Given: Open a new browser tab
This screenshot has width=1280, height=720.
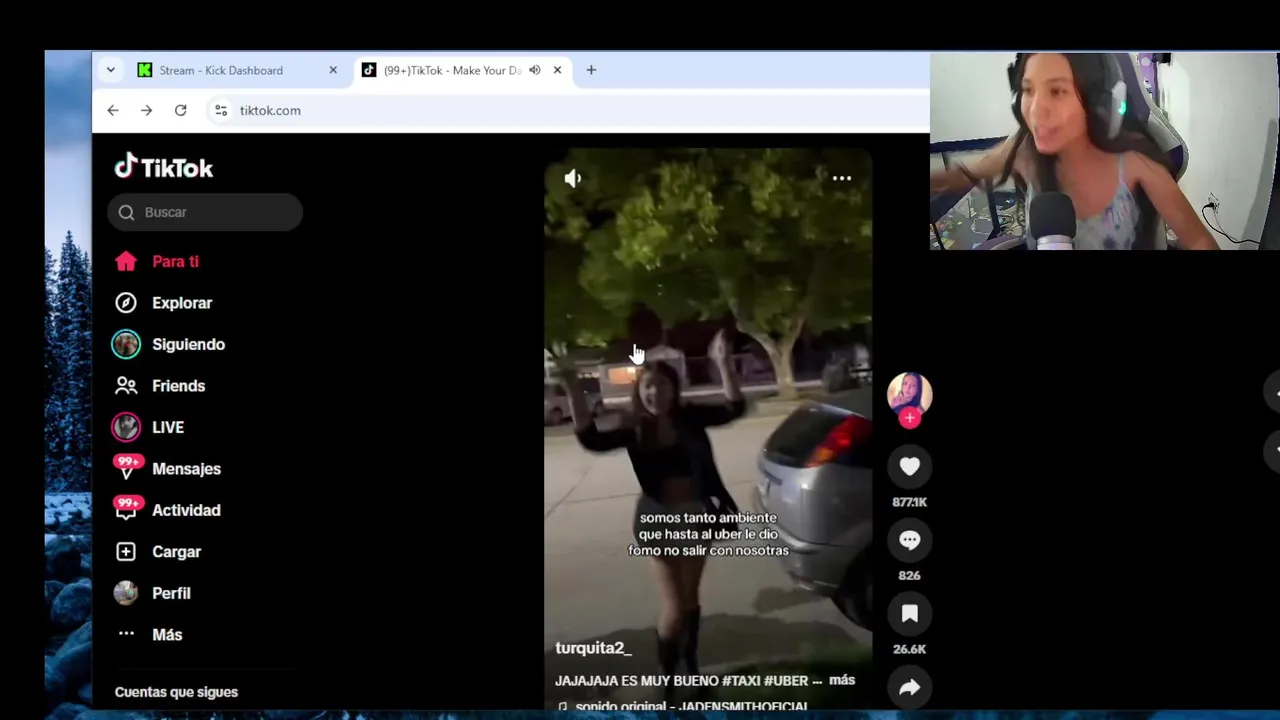Looking at the screenshot, I should point(591,70).
